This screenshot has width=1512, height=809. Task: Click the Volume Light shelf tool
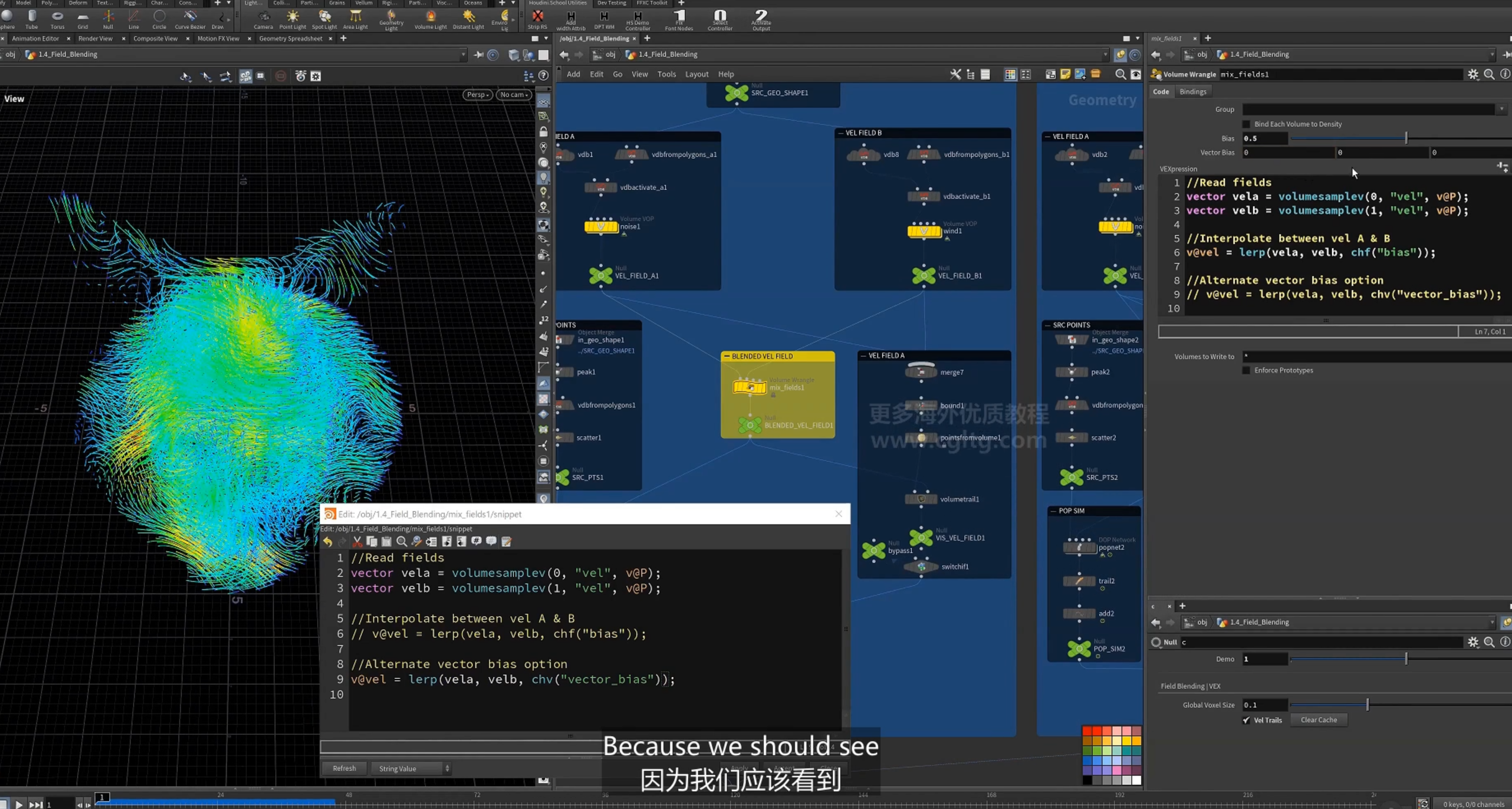pyautogui.click(x=430, y=19)
